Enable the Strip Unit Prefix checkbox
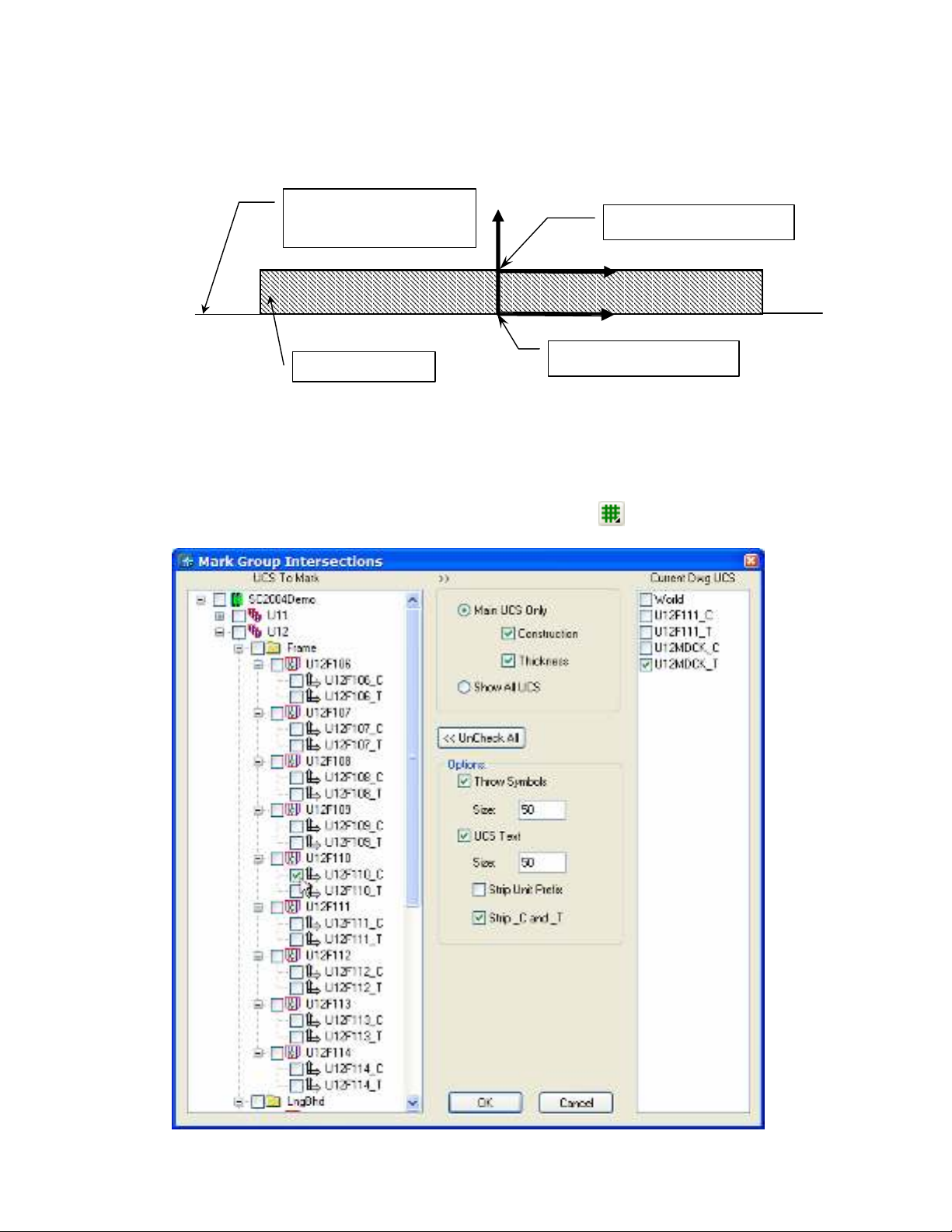This screenshot has width=952, height=1232. [x=479, y=889]
